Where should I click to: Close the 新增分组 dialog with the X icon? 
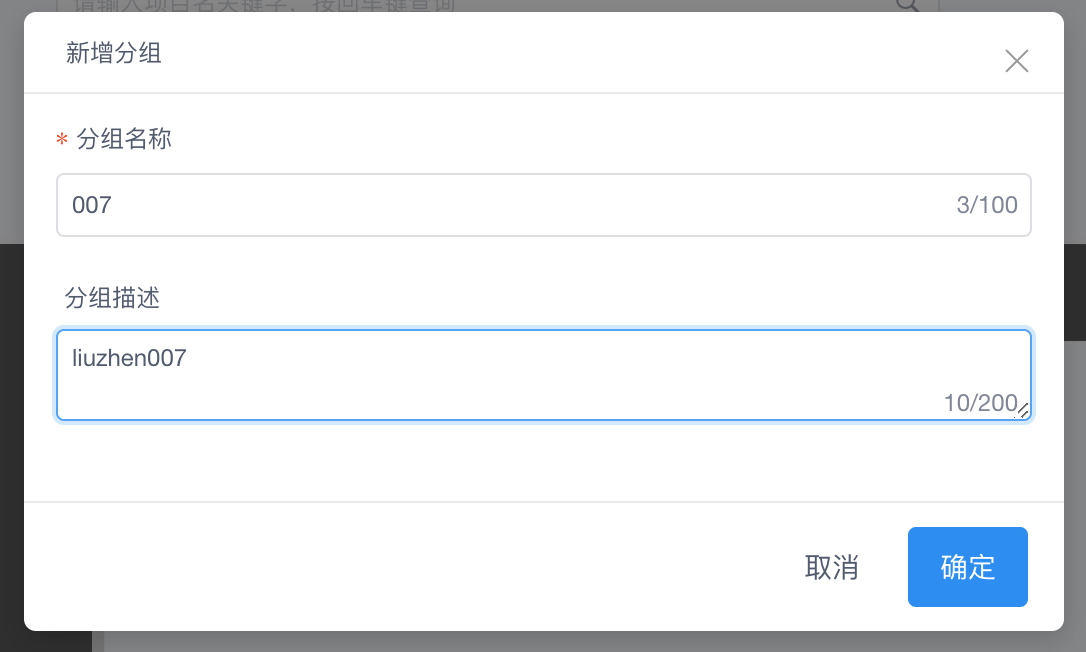(x=1016, y=62)
